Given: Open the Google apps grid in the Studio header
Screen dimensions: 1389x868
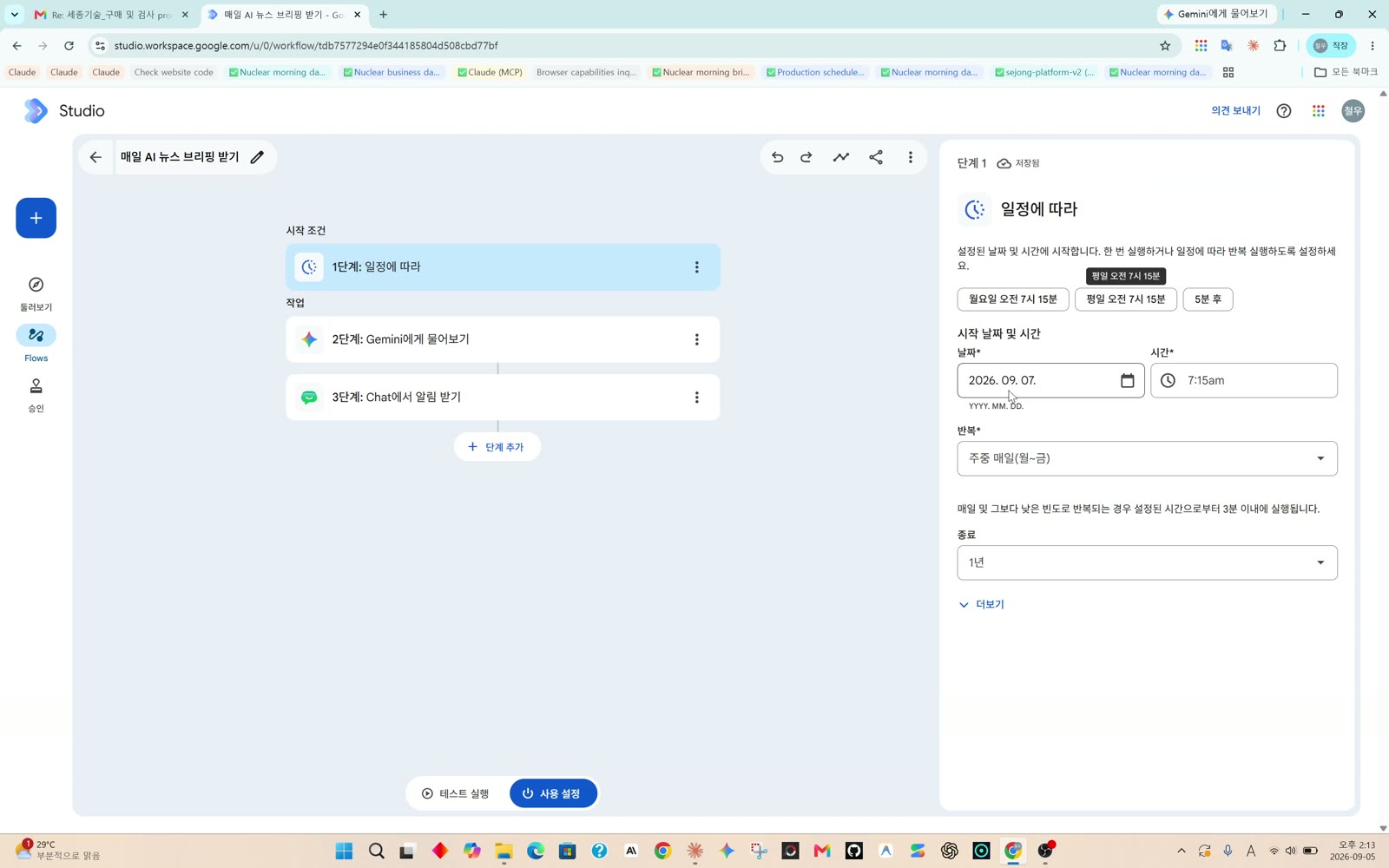Looking at the screenshot, I should (1318, 111).
